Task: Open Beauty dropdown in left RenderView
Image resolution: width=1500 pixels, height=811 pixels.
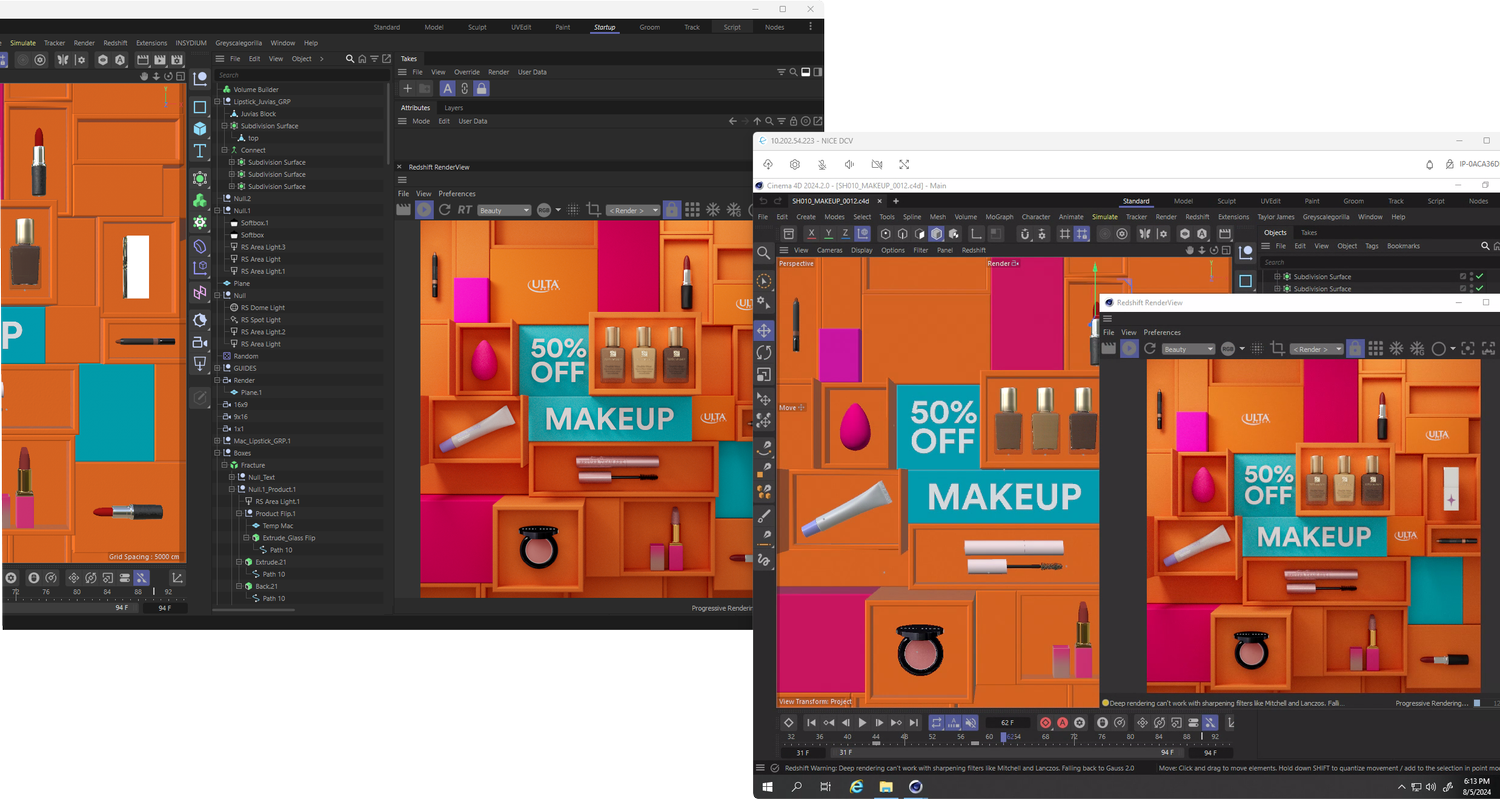Action: click(x=504, y=210)
